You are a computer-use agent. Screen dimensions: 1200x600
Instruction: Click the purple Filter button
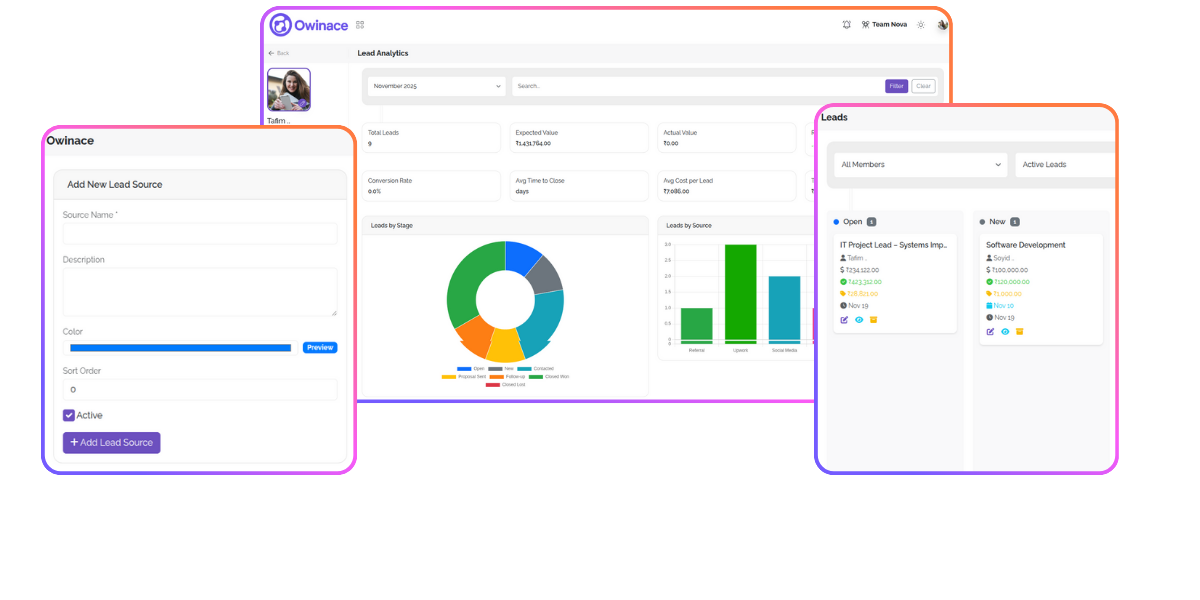(896, 87)
